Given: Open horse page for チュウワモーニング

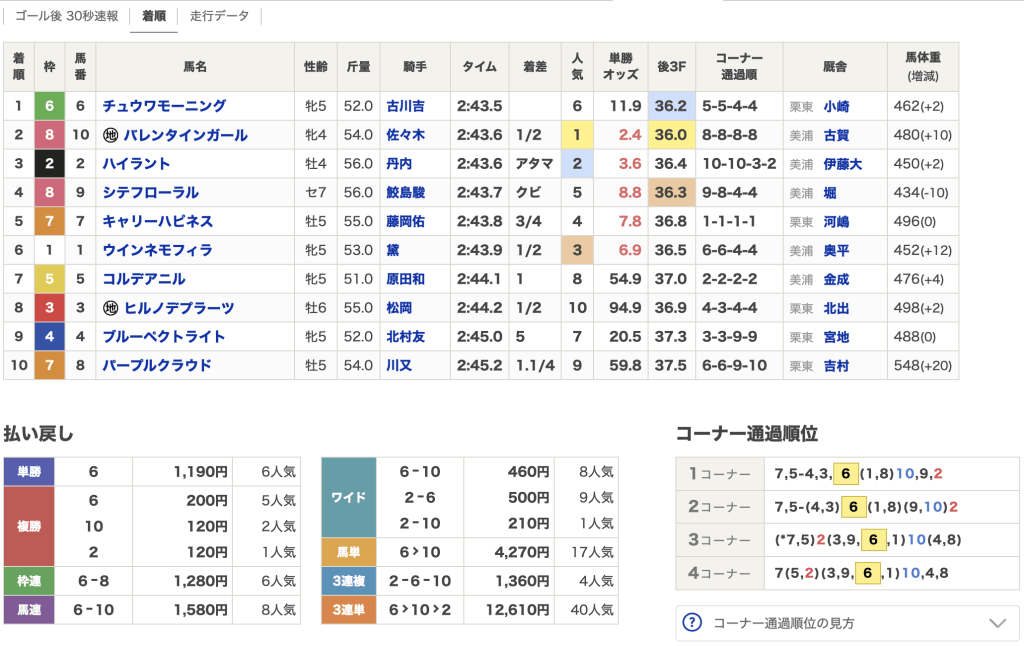Looking at the screenshot, I should point(165,106).
